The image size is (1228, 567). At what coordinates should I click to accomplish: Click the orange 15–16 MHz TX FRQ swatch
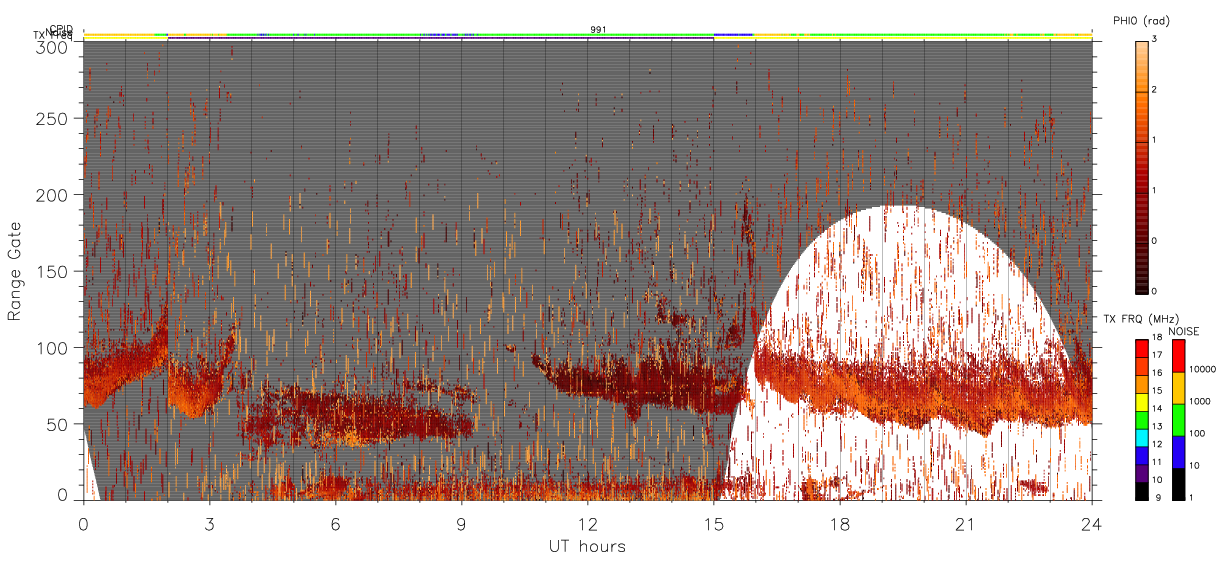1142,384
